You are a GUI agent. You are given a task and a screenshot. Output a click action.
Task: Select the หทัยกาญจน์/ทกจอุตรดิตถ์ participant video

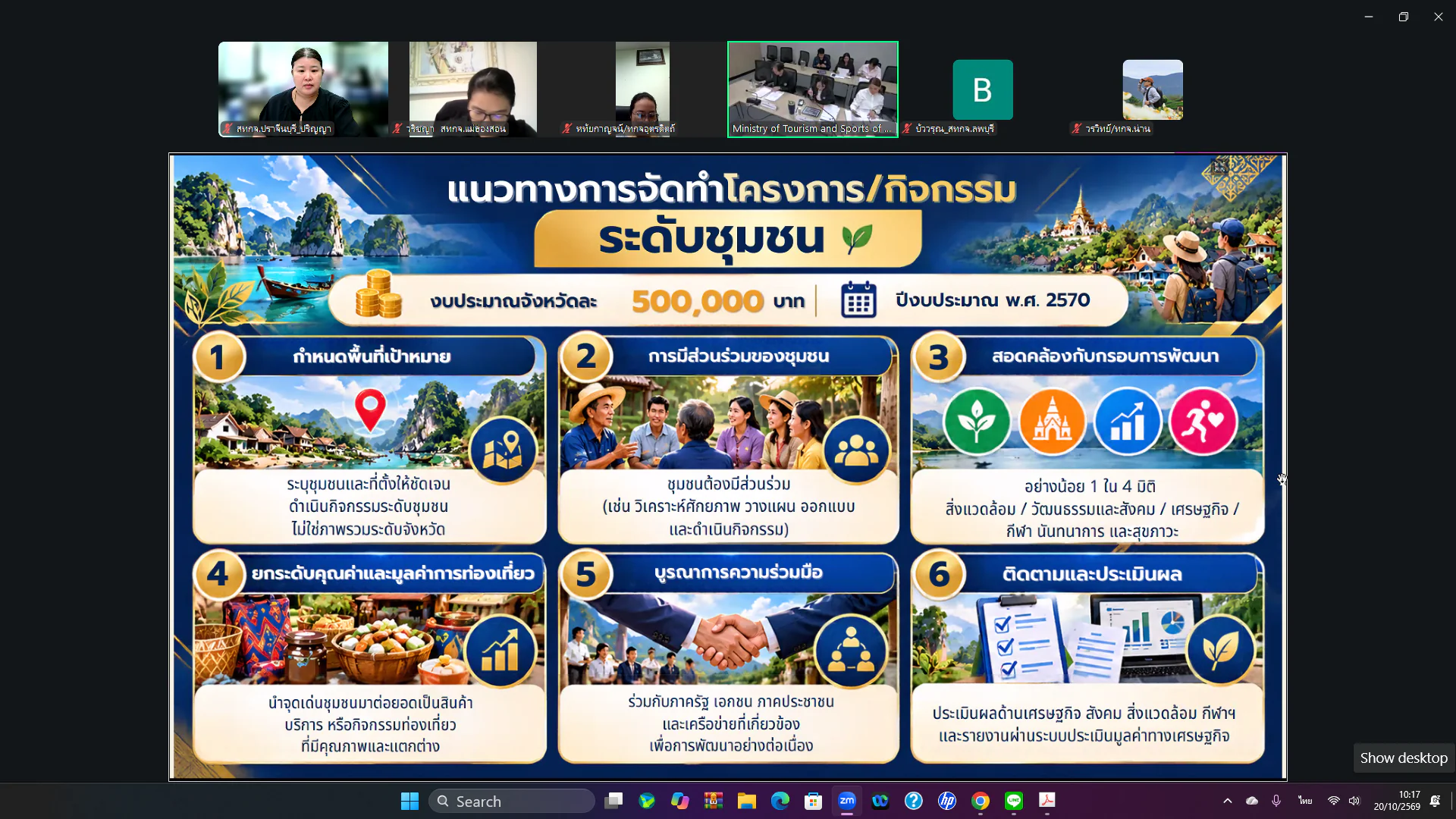[643, 89]
